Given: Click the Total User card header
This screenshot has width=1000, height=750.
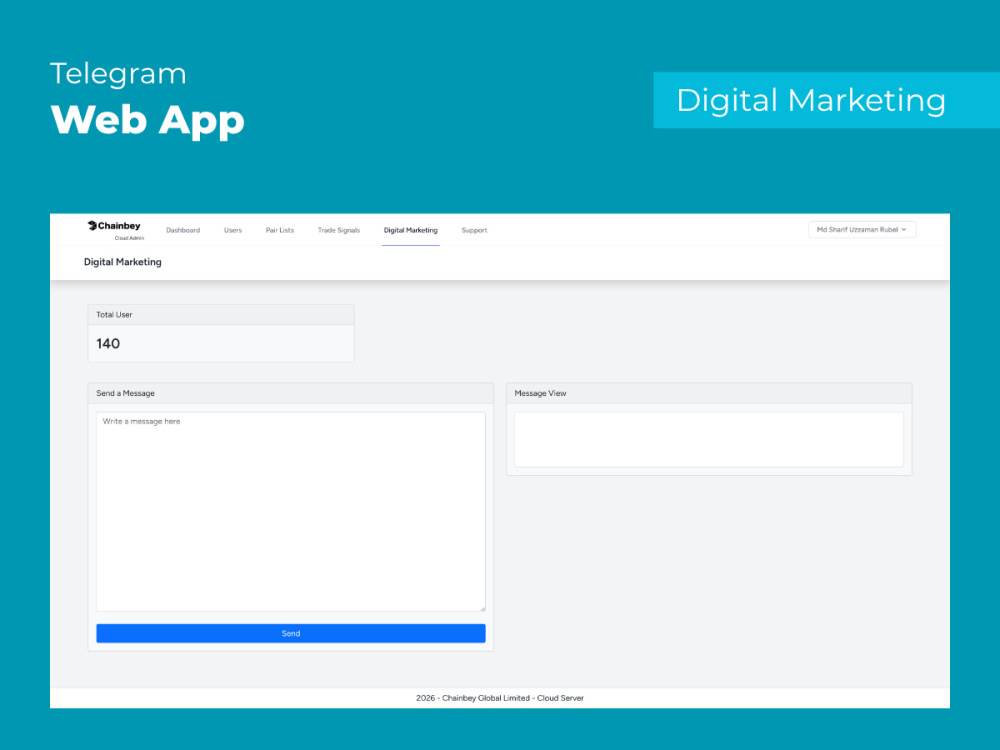Looking at the screenshot, I should pyautogui.click(x=221, y=314).
